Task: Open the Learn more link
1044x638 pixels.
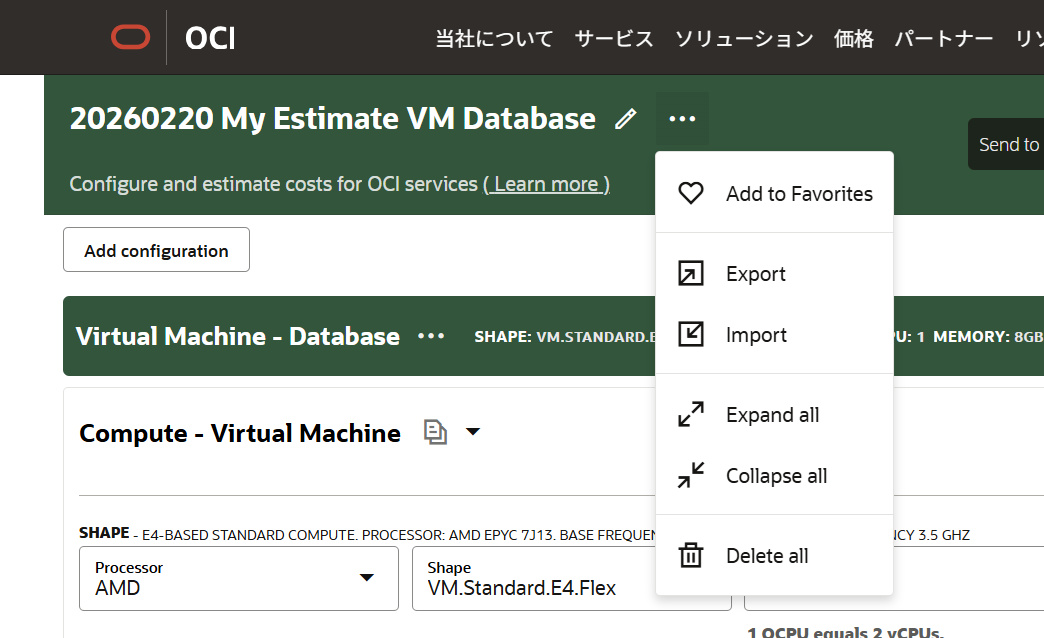Action: [546, 184]
